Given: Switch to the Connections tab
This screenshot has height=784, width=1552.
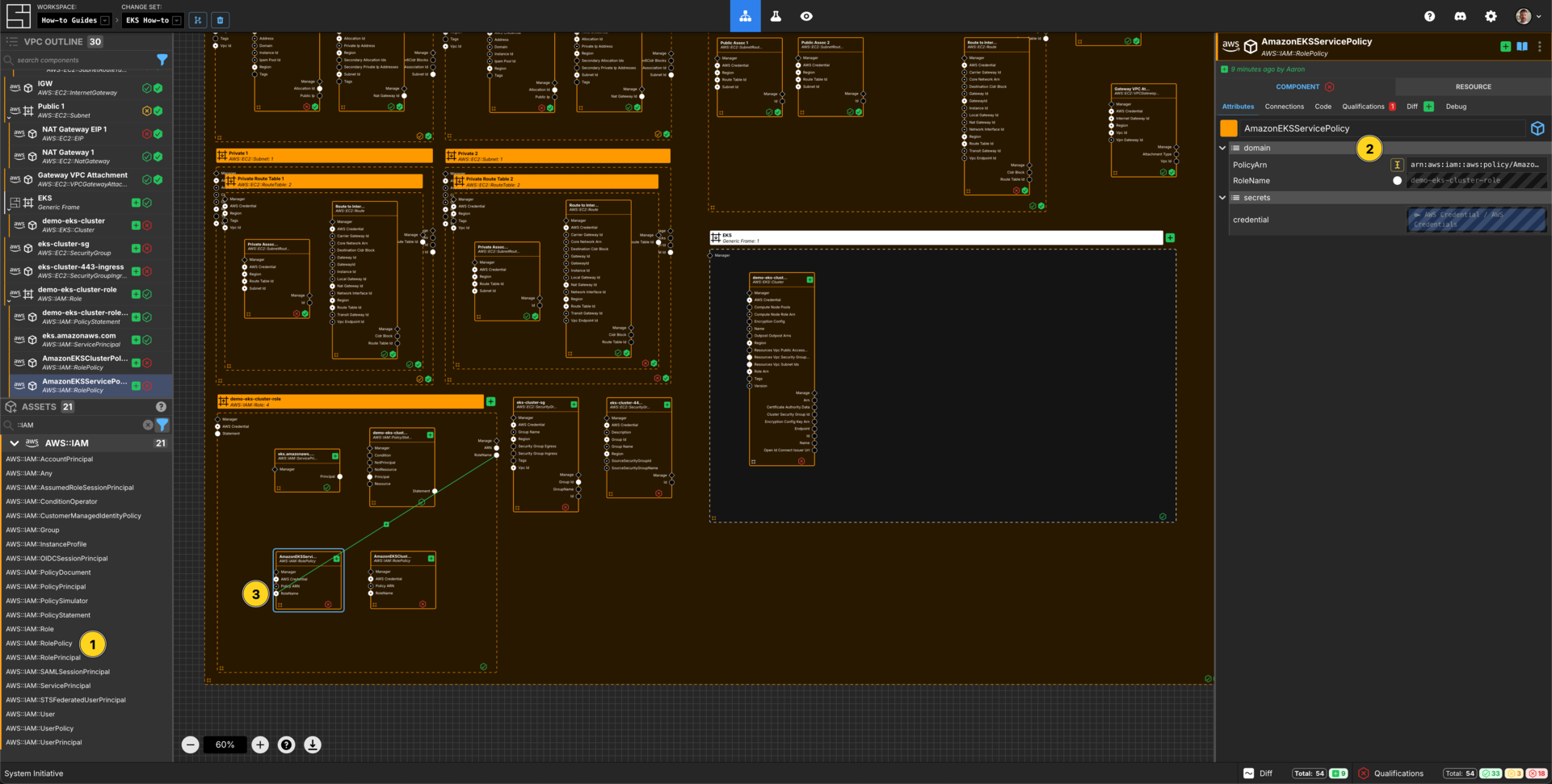Looking at the screenshot, I should tap(1284, 107).
